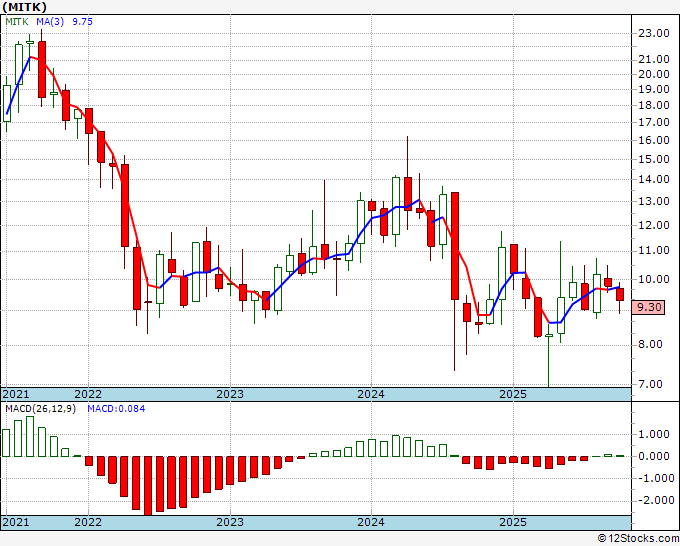Select 2023 on the MACD timeline
This screenshot has width=680, height=546.
230,522
